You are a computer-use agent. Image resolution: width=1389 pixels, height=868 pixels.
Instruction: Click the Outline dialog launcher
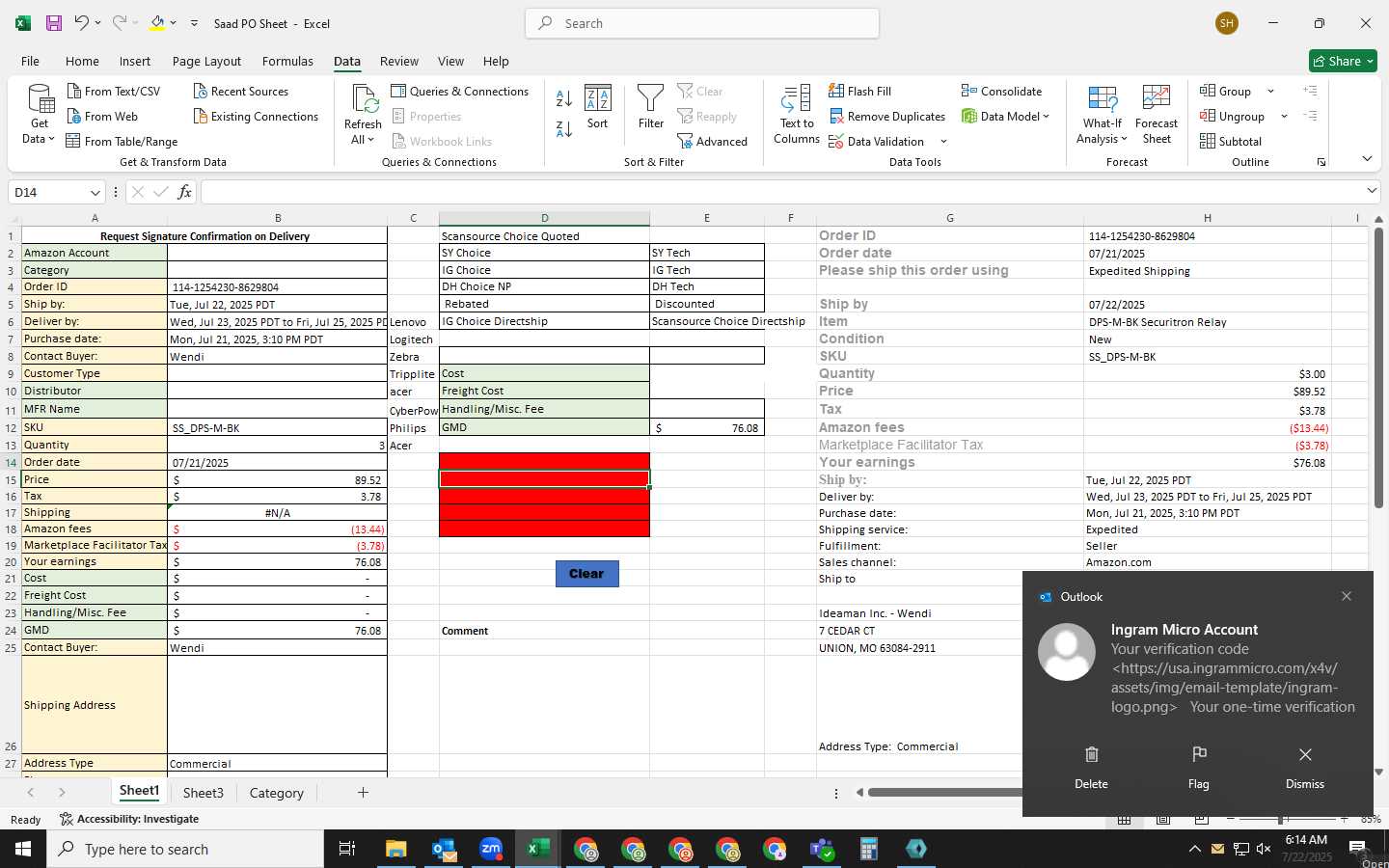point(1321,162)
